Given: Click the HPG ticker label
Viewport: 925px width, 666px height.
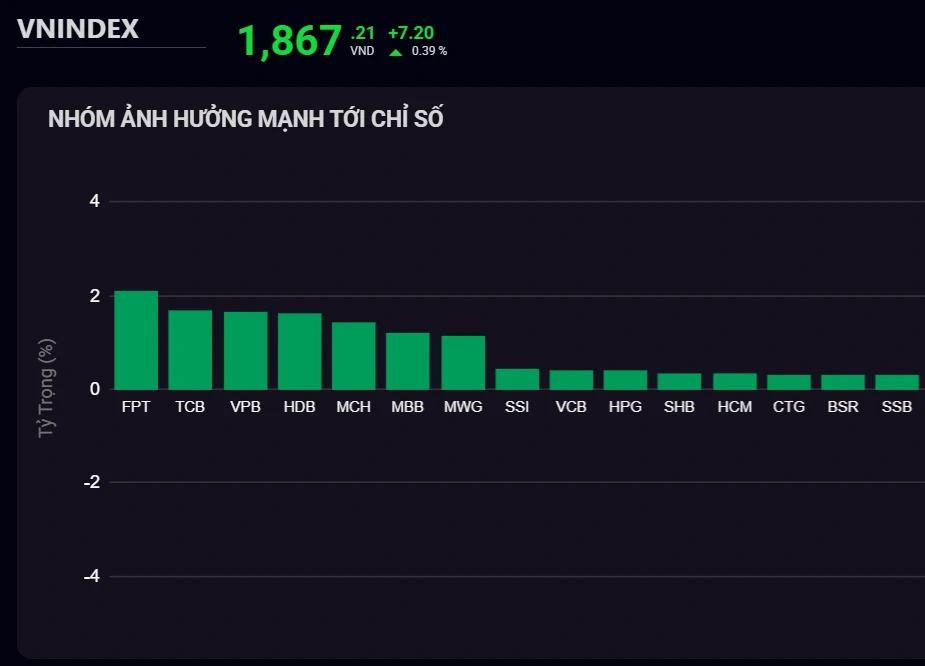Looking at the screenshot, I should (x=625, y=407).
